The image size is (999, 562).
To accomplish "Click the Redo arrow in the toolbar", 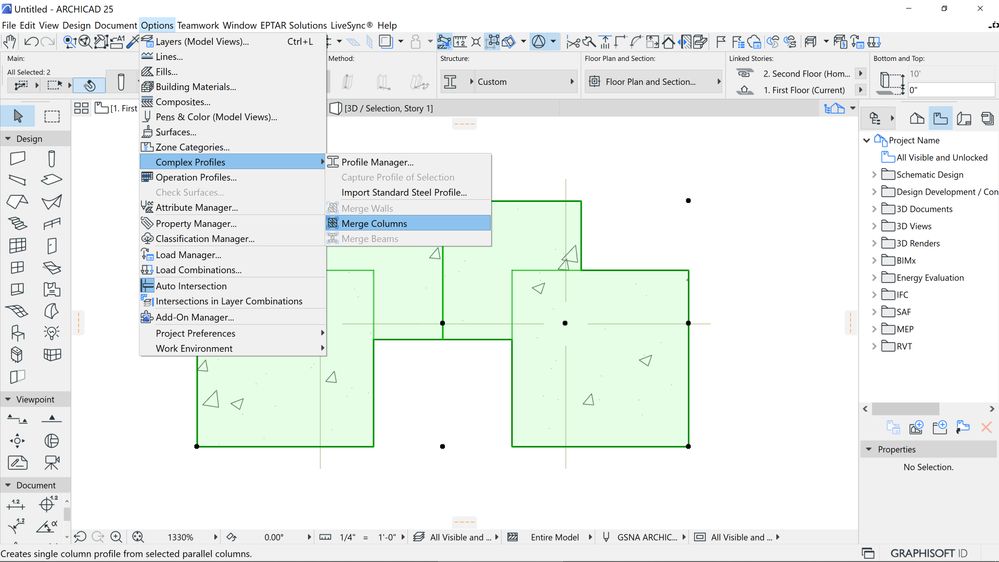I will tap(47, 42).
